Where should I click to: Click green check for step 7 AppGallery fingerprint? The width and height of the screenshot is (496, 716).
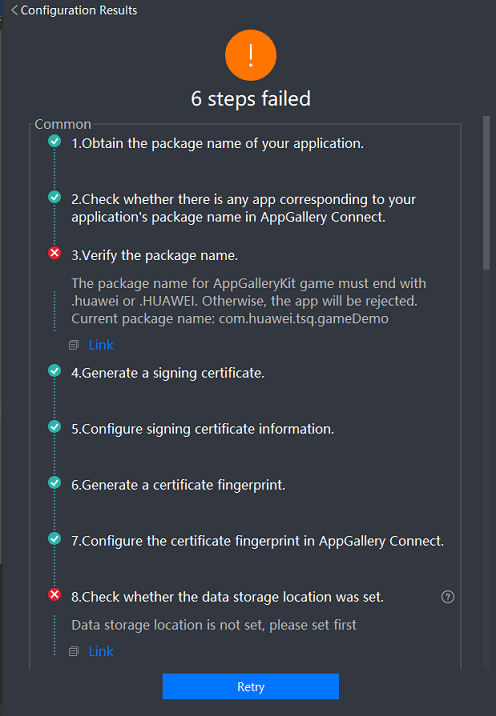54,539
